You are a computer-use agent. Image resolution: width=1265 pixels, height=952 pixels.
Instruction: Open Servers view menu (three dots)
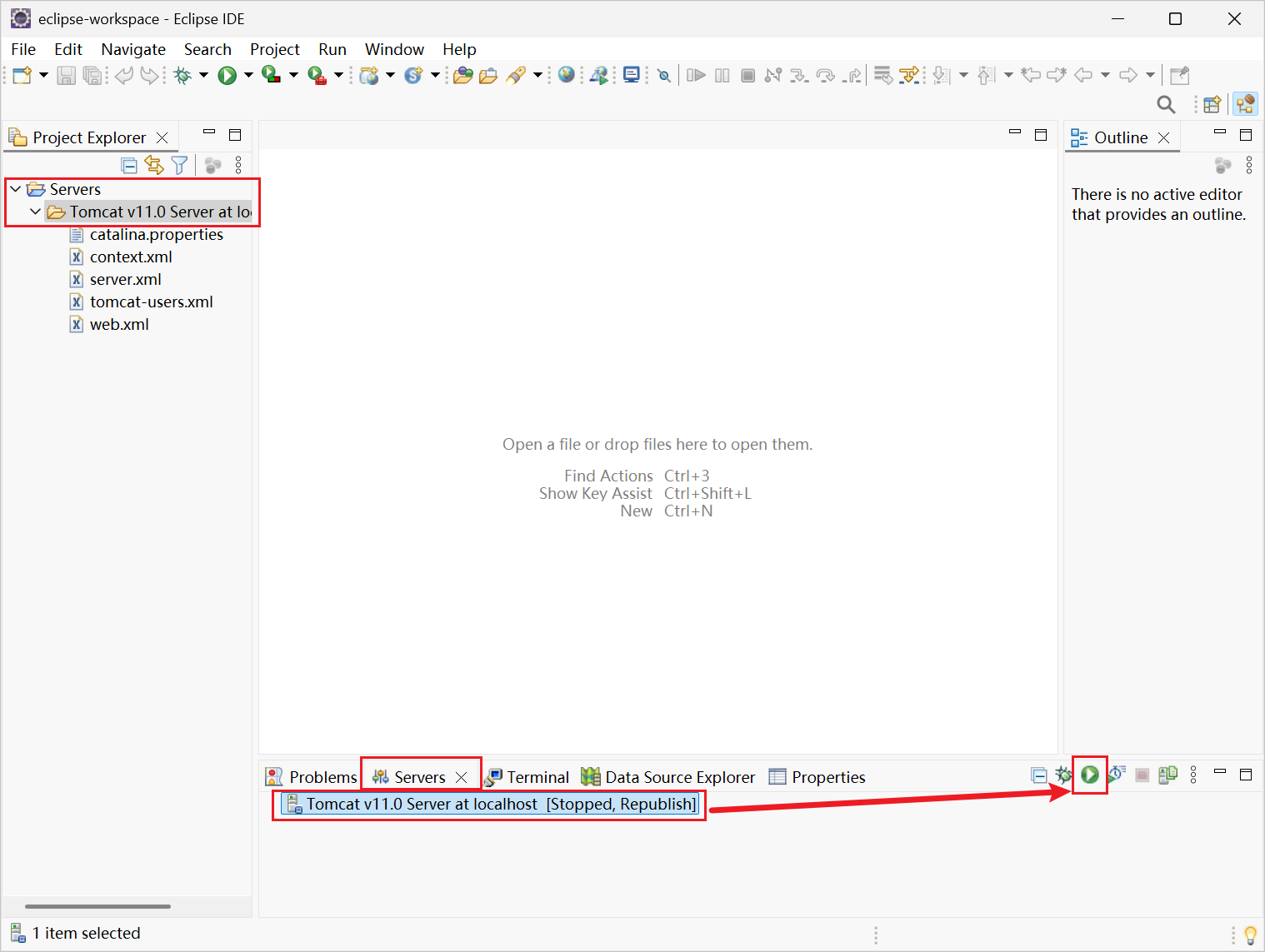pyautogui.click(x=1193, y=775)
